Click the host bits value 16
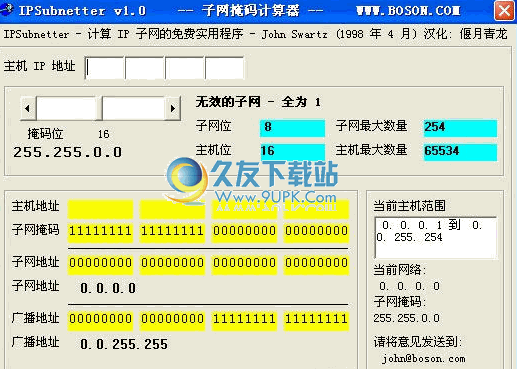Screen dimensions: 517x369 coord(292,152)
